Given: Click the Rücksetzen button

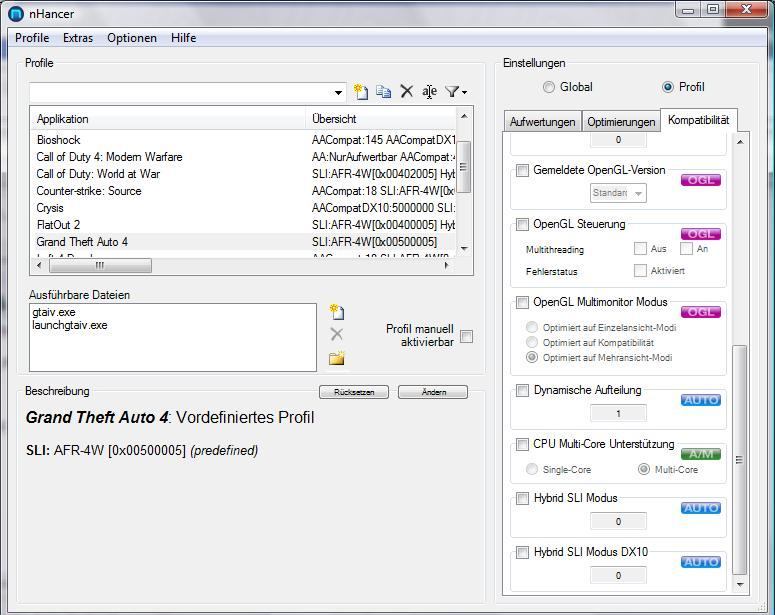Looking at the screenshot, I should (x=354, y=392).
